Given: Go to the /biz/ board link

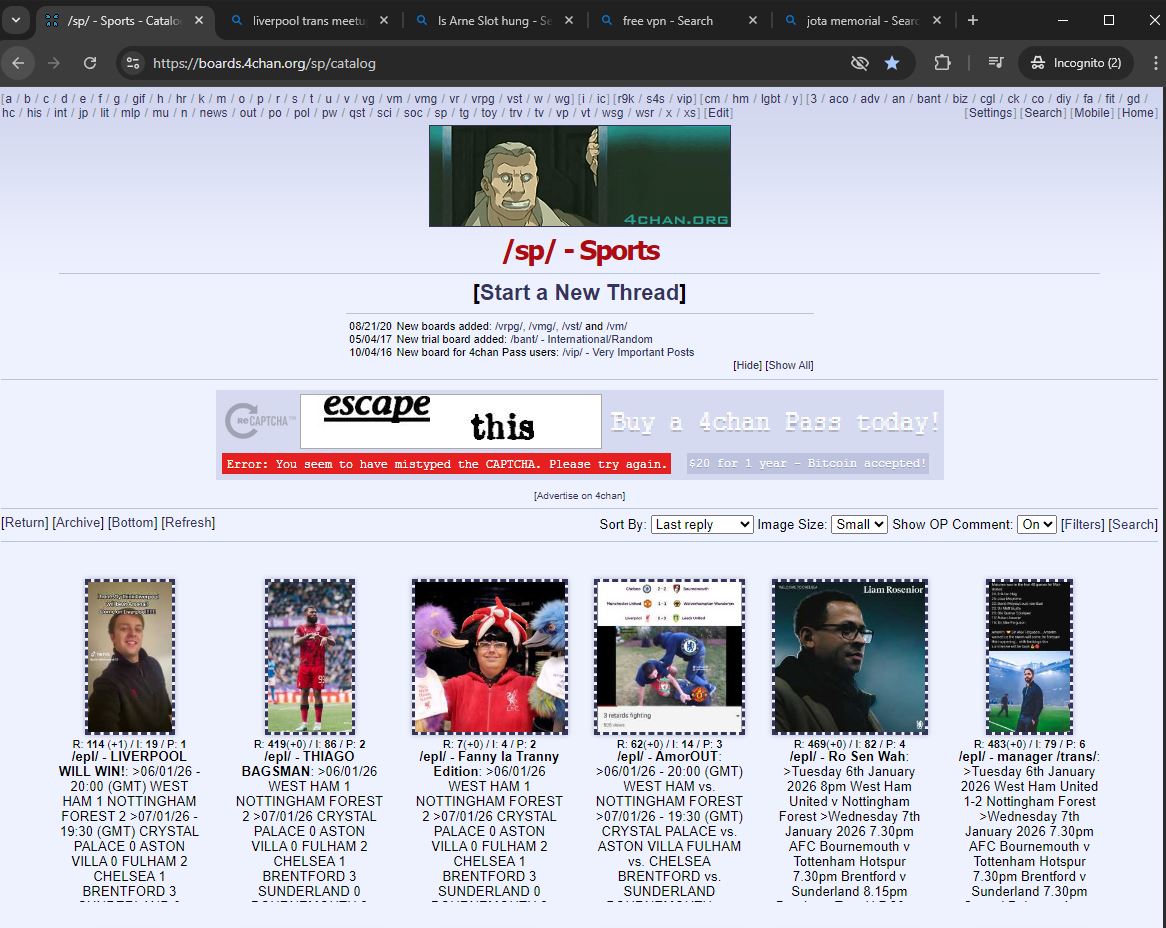Looking at the screenshot, I should 960,99.
